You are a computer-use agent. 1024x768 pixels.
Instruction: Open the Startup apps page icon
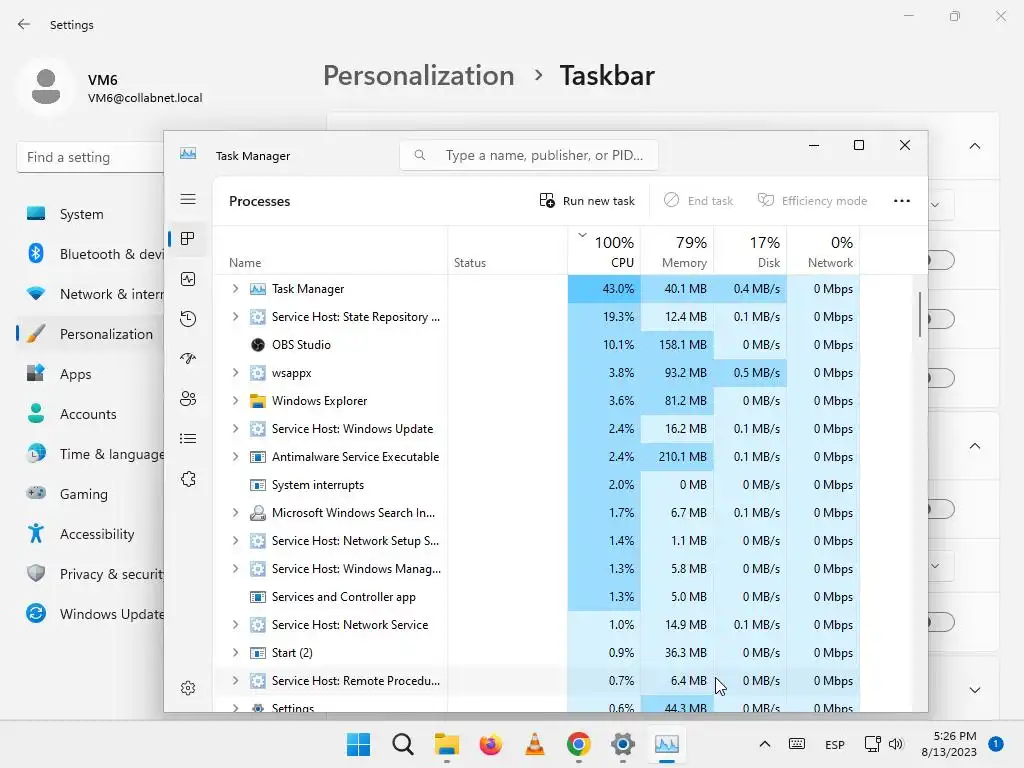[188, 359]
